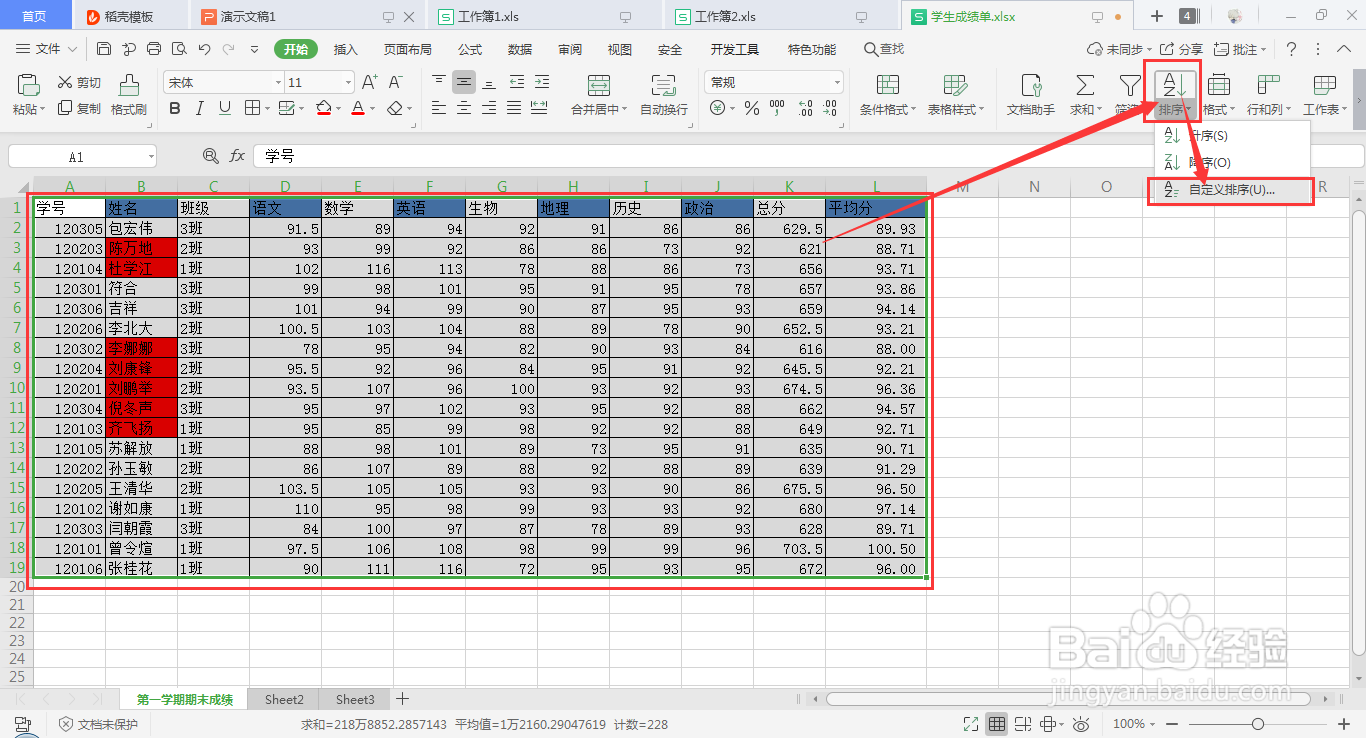The width and height of the screenshot is (1366, 738).
Task: Click the AutoSum (求和) sigma icon
Action: pyautogui.click(x=1084, y=85)
